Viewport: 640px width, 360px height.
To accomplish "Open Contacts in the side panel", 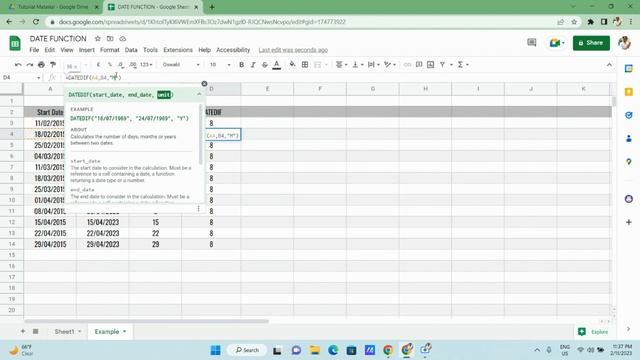I will [629, 138].
